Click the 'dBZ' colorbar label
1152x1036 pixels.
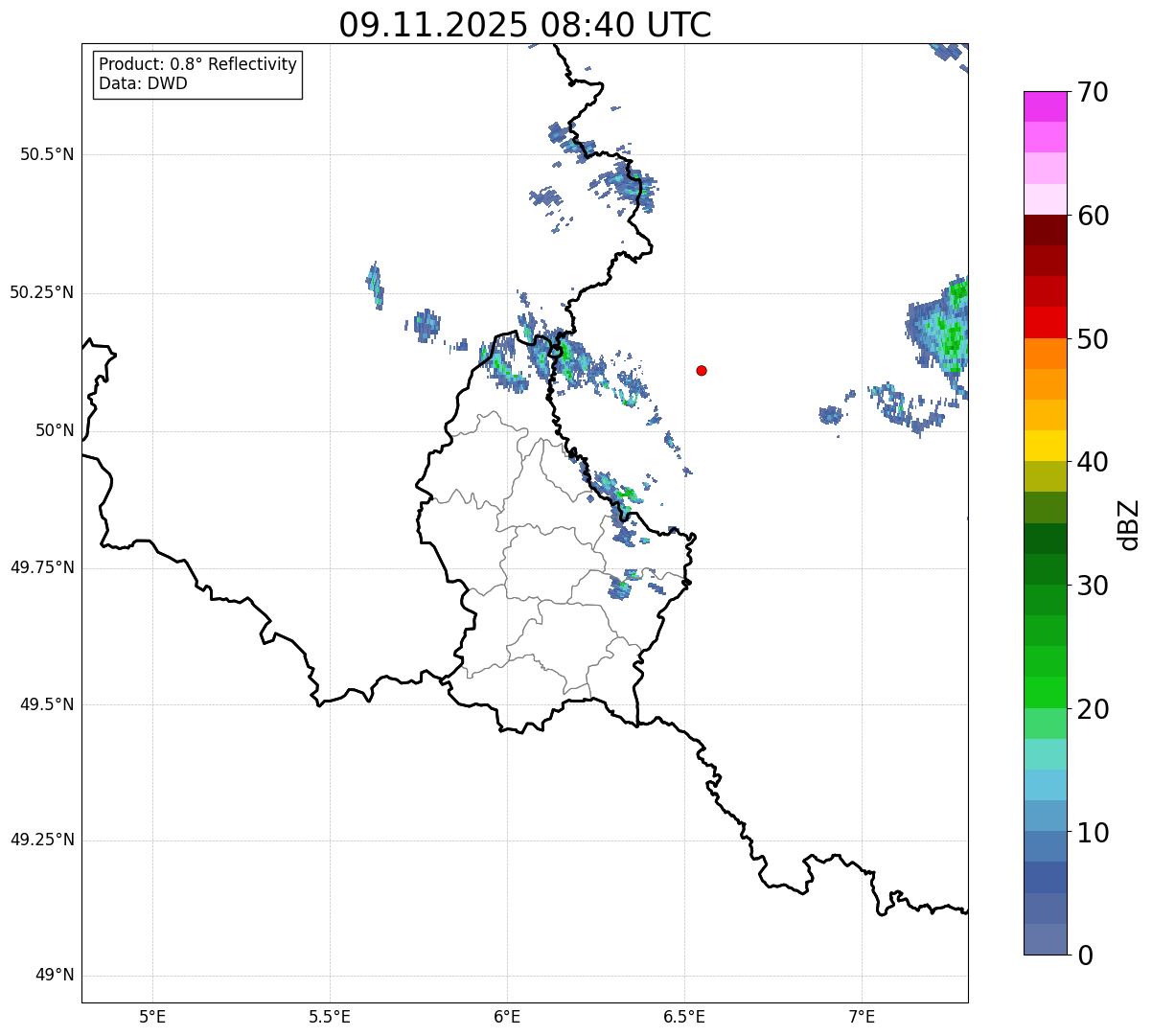click(1129, 524)
